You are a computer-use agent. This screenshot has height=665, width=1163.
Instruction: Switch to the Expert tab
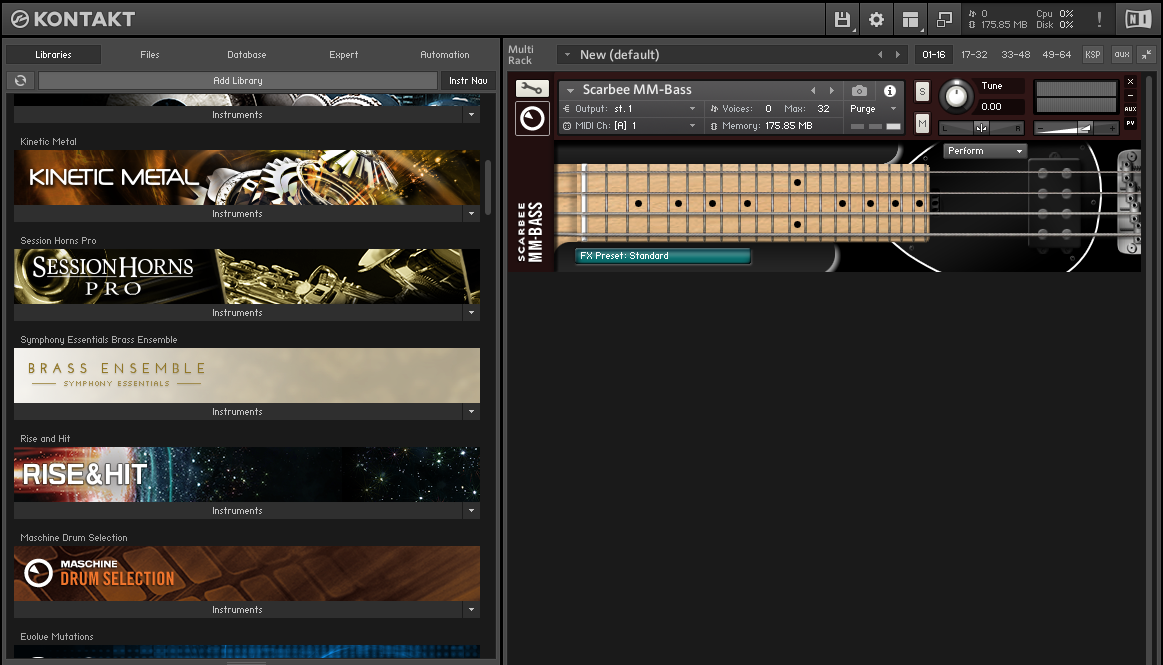tap(343, 54)
